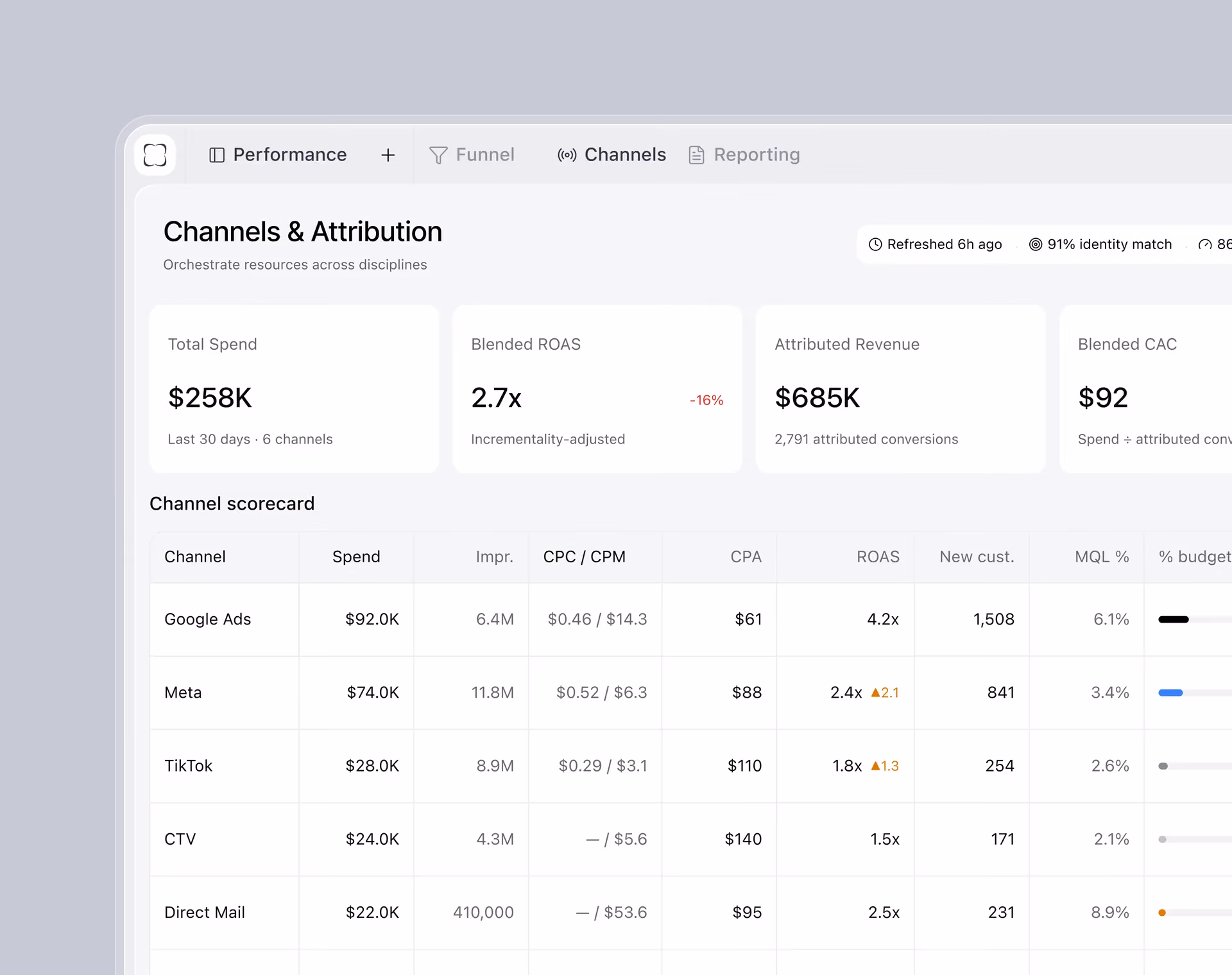Click the $74.0K spend value
This screenshot has height=975, width=1232.
(x=373, y=693)
